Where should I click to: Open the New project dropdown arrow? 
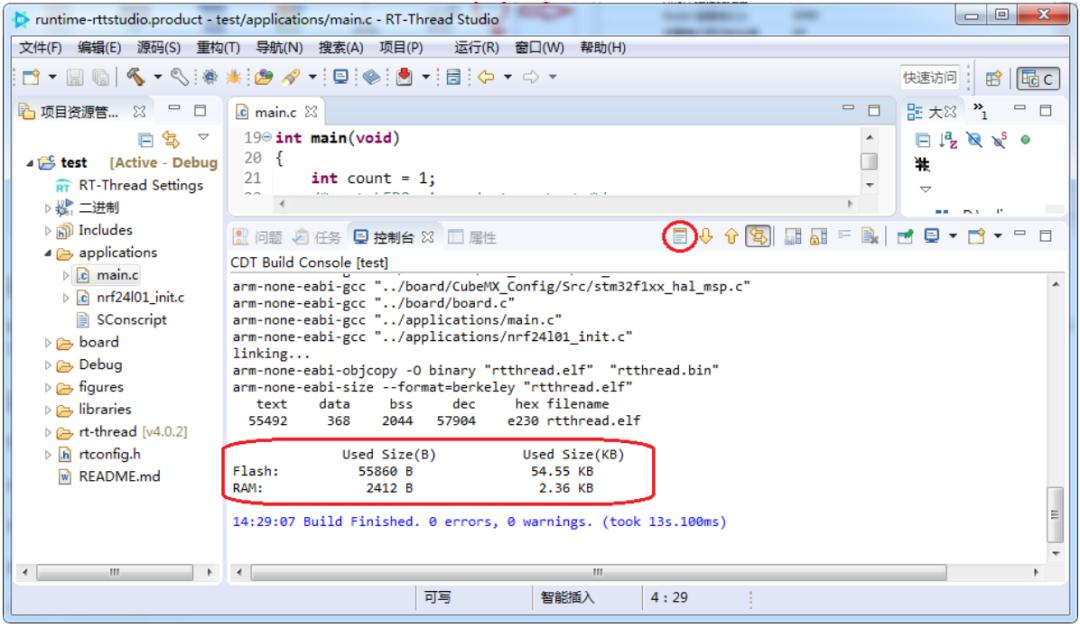pos(52,77)
